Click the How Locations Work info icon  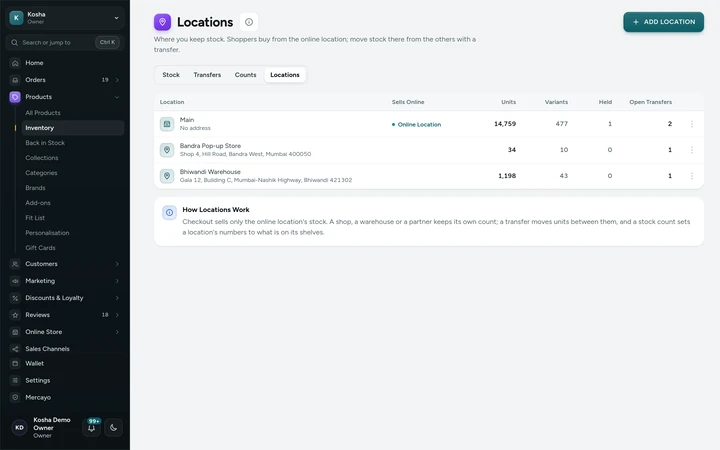pyautogui.click(x=169, y=213)
